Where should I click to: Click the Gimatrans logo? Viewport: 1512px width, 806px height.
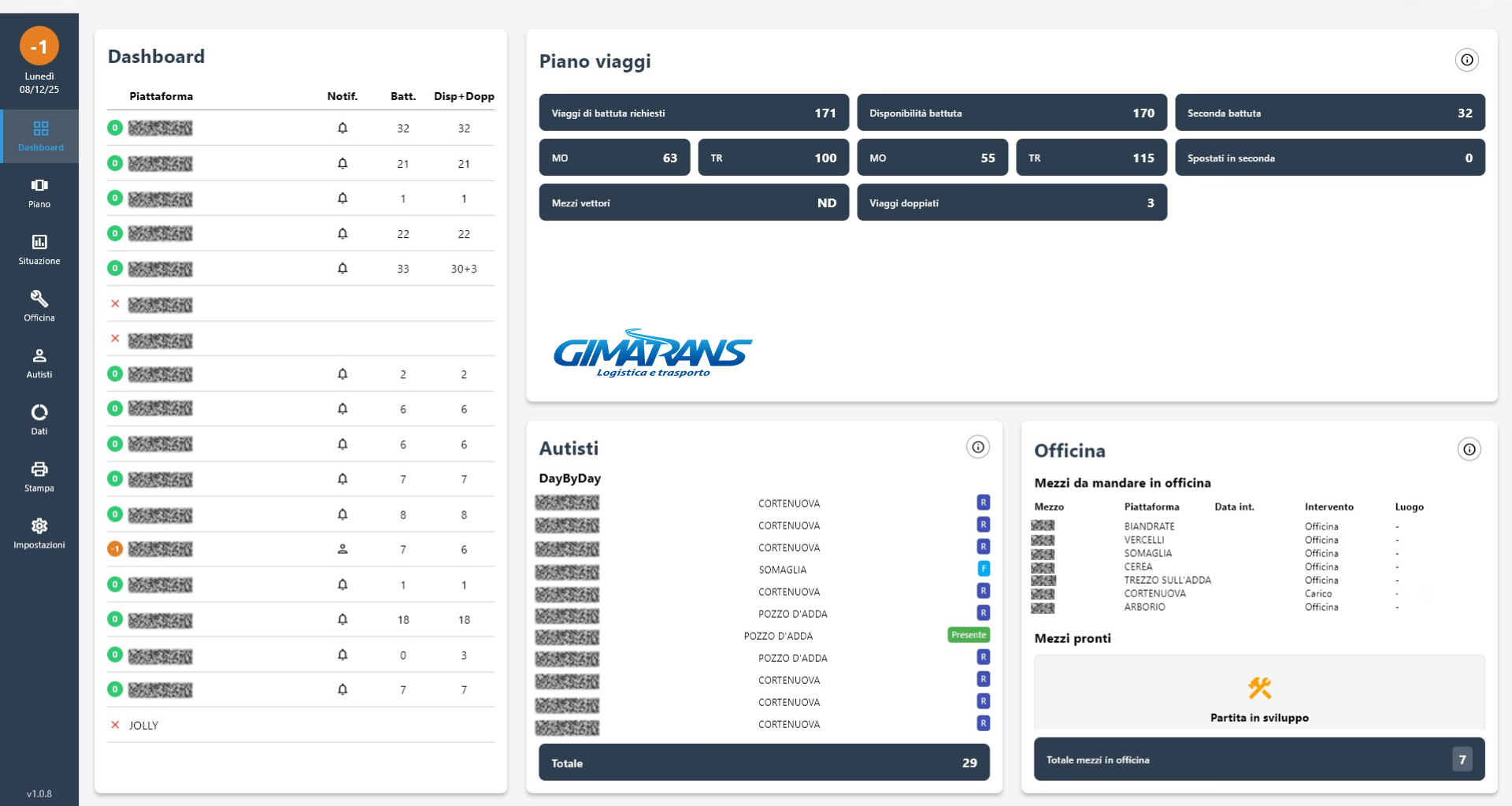click(653, 354)
